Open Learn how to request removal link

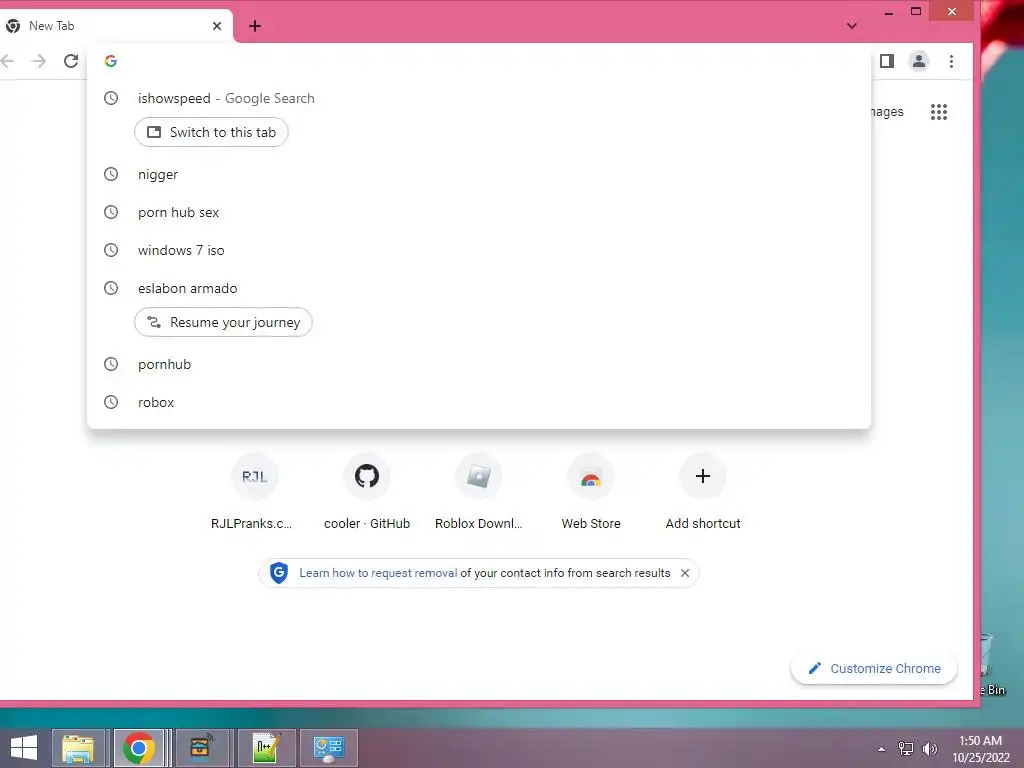tap(378, 573)
